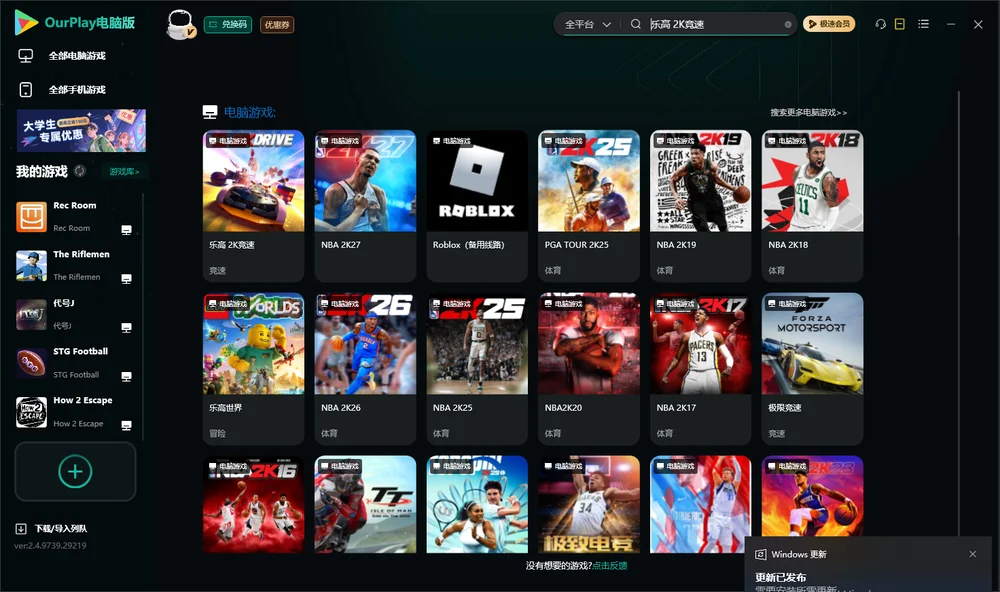1000x592 pixels.
Task: Open the 乐高 2K竞速 game cover
Action: click(253, 181)
